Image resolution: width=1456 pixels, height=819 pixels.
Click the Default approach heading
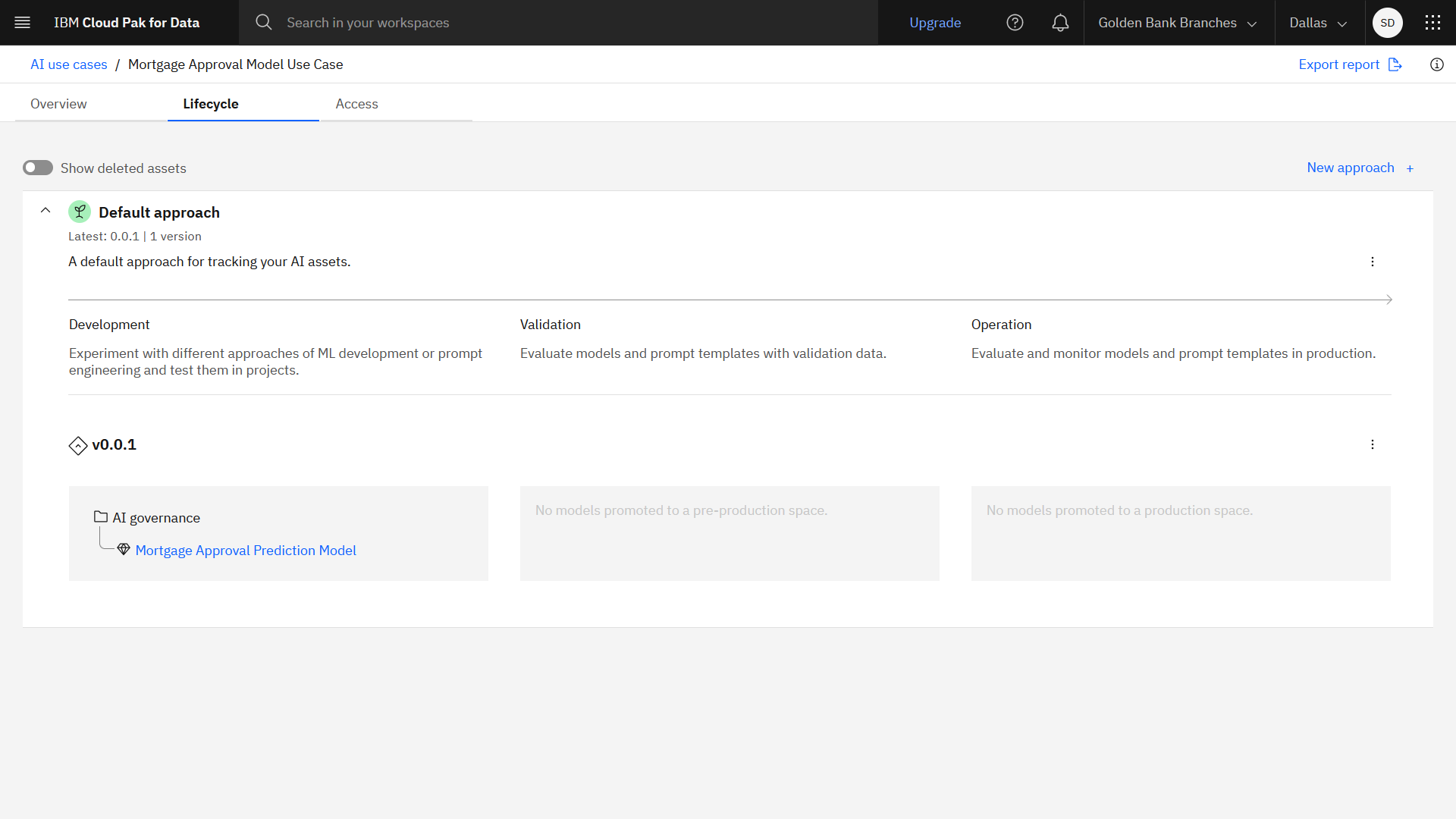[x=159, y=212]
